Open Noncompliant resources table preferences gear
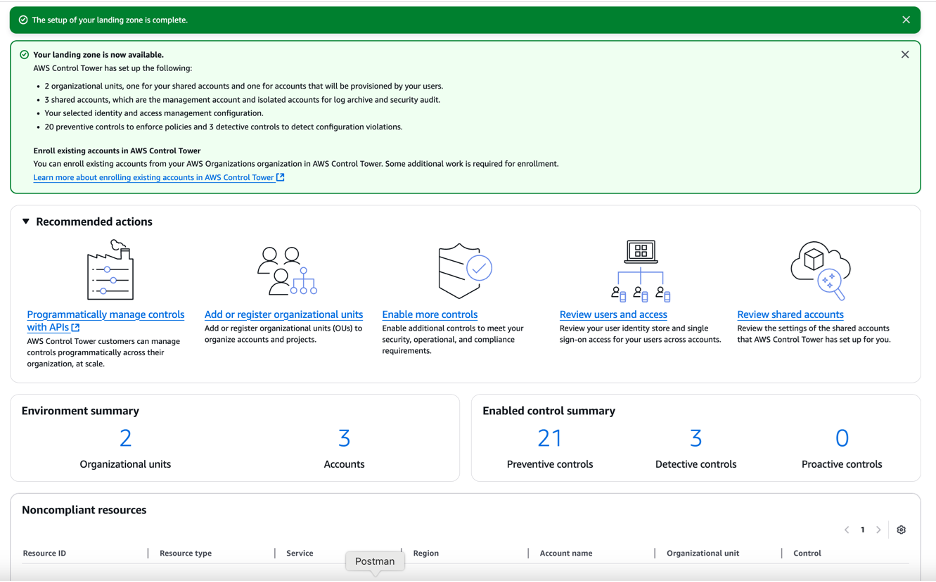 coord(901,529)
